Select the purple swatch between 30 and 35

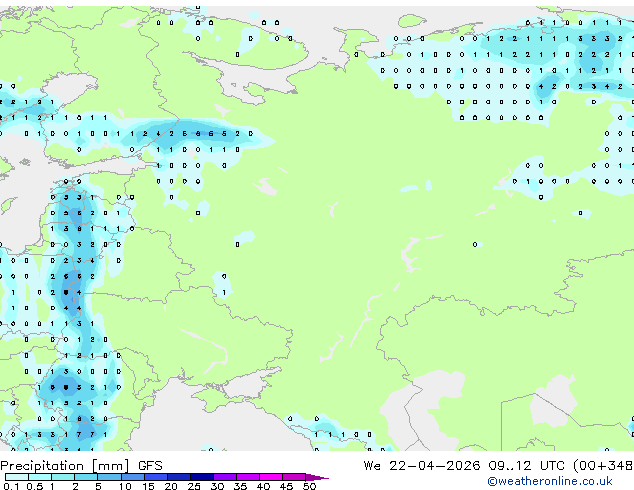[224, 477]
